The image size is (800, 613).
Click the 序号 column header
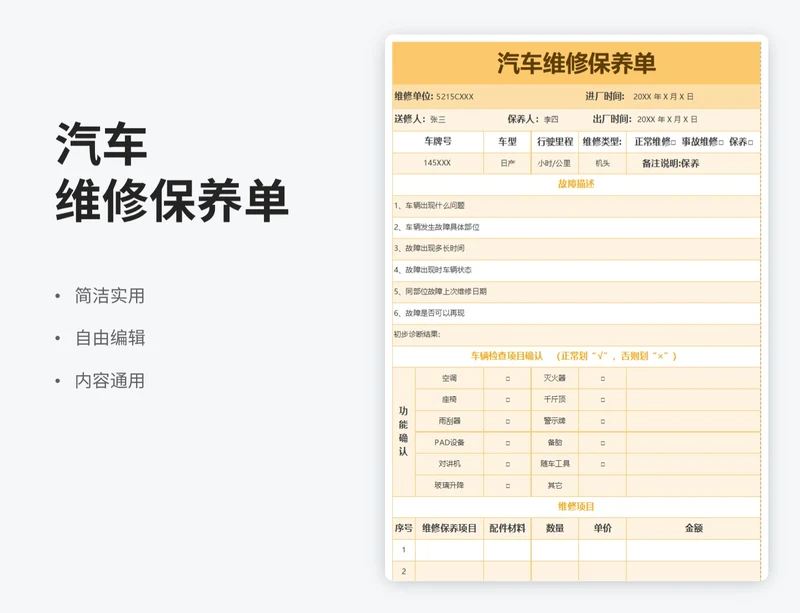click(404, 528)
